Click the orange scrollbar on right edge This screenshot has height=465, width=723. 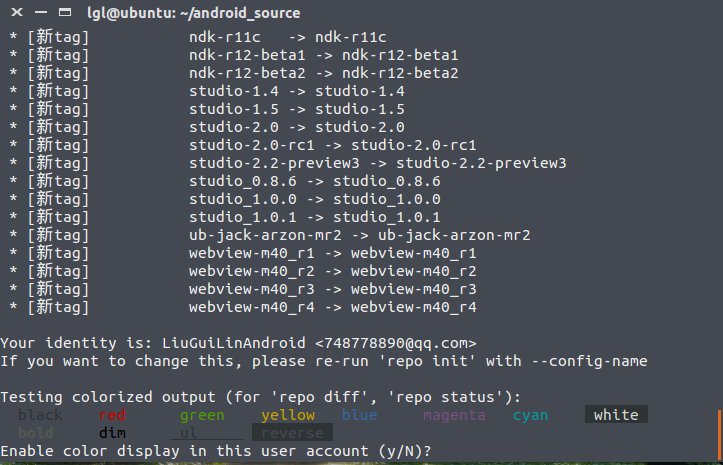pos(718,431)
